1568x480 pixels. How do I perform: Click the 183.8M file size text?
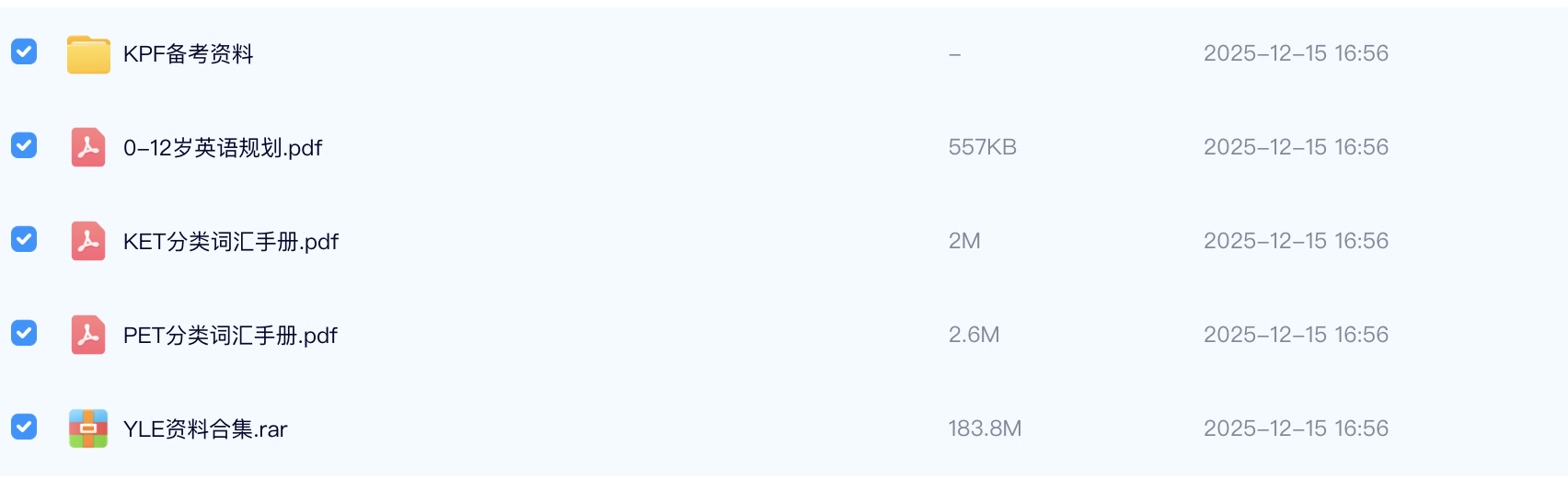click(985, 429)
